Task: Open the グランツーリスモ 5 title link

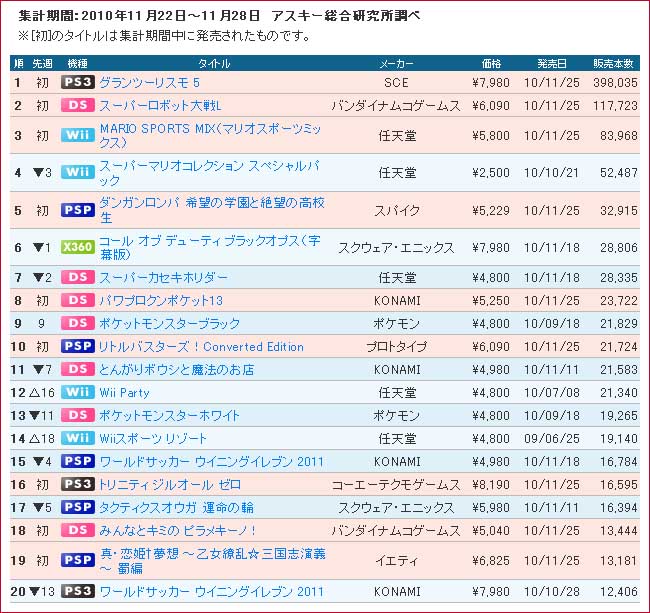Action: pyautogui.click(x=150, y=82)
